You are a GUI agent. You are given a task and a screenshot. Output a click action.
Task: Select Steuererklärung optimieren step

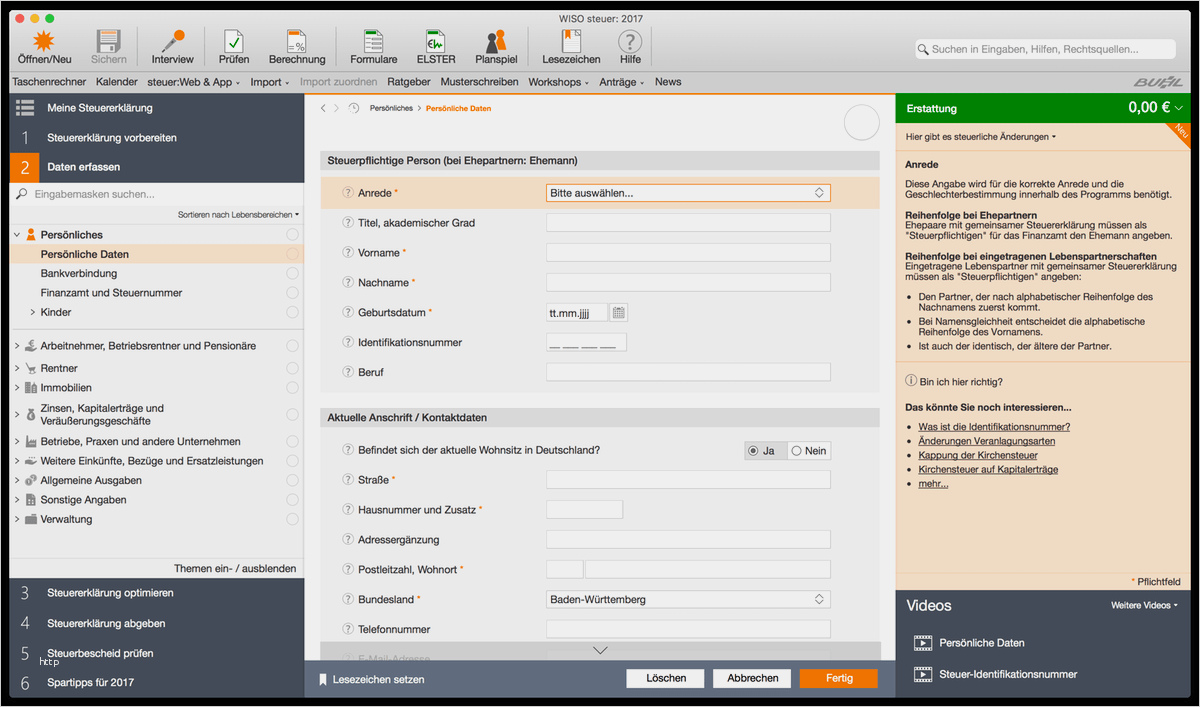pos(110,593)
